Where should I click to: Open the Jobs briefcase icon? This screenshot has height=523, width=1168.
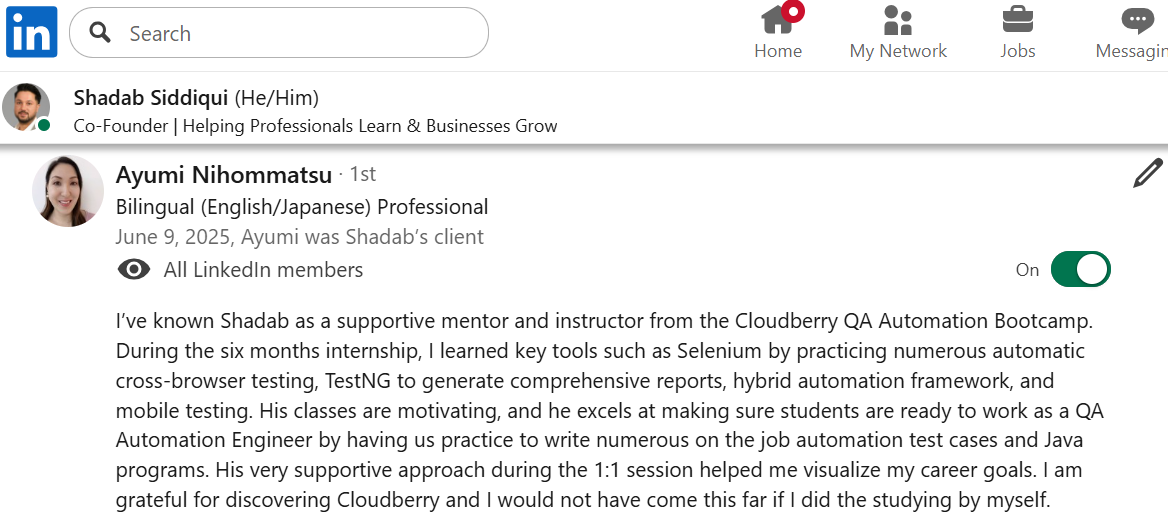1018,19
